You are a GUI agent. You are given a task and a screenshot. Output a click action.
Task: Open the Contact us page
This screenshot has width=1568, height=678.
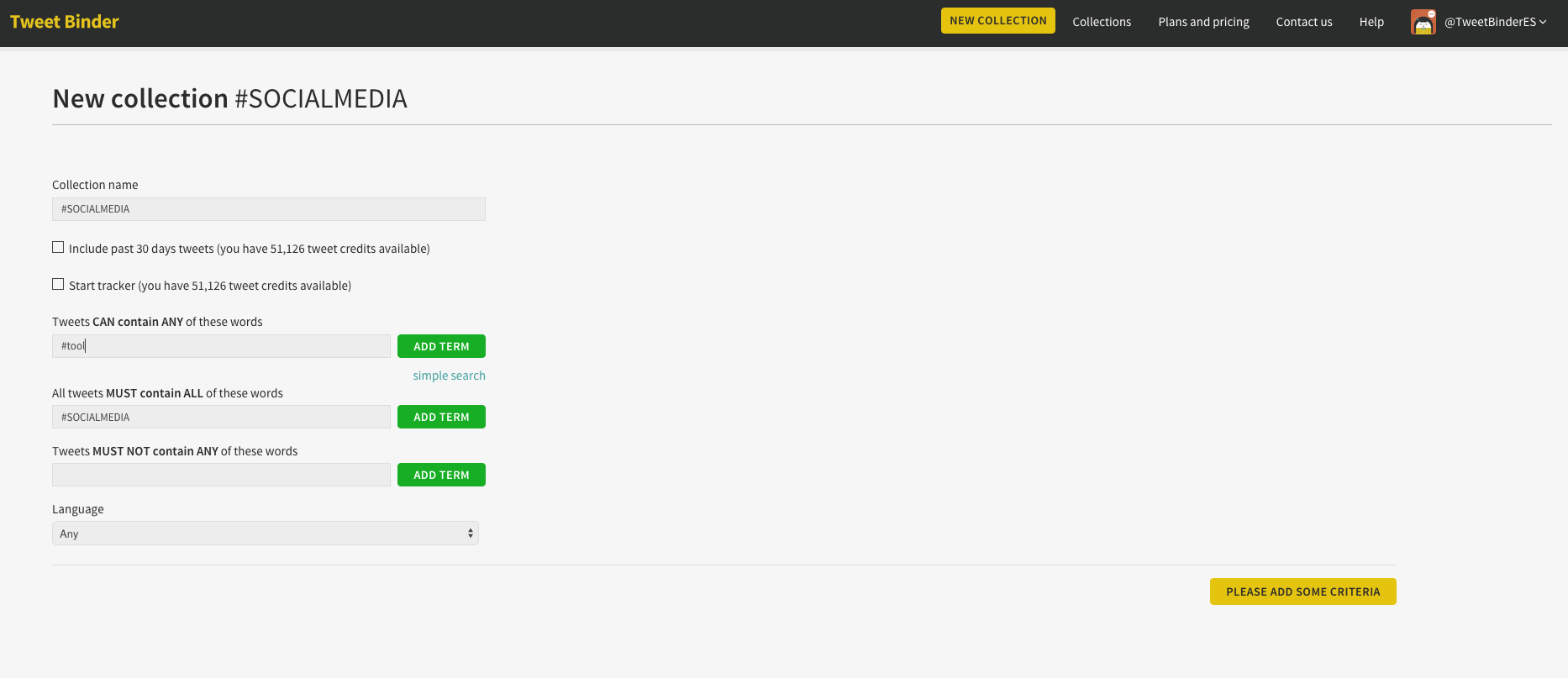point(1304,22)
